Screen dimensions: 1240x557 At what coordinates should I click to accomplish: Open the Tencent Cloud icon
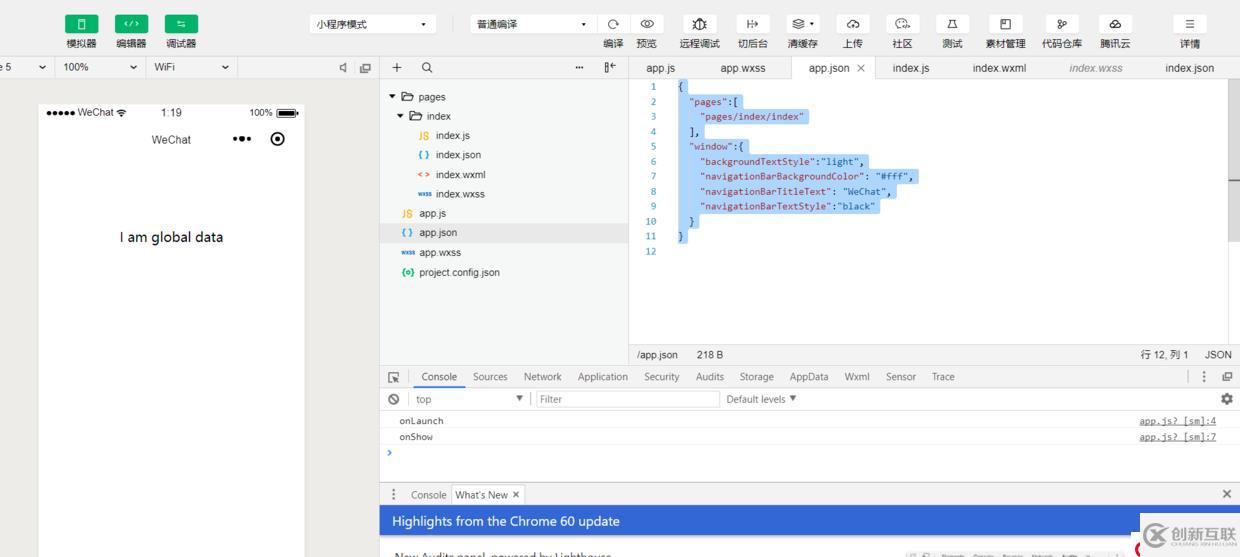pyautogui.click(x=1115, y=24)
